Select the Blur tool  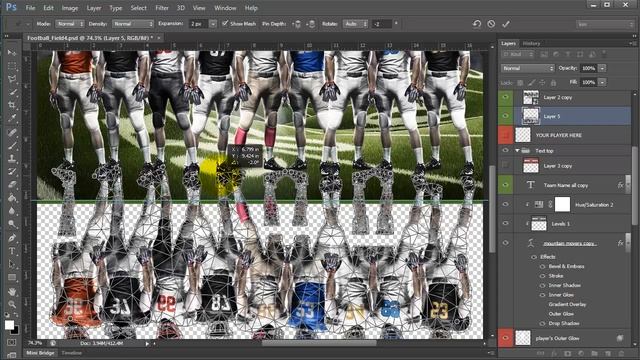click(12, 211)
